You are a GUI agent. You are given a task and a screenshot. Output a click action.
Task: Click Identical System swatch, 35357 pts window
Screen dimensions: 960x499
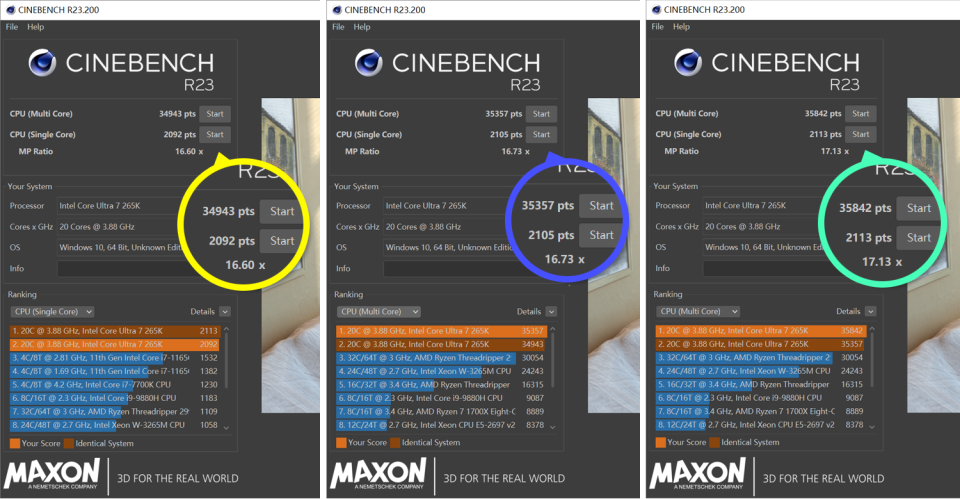pyautogui.click(x=395, y=443)
